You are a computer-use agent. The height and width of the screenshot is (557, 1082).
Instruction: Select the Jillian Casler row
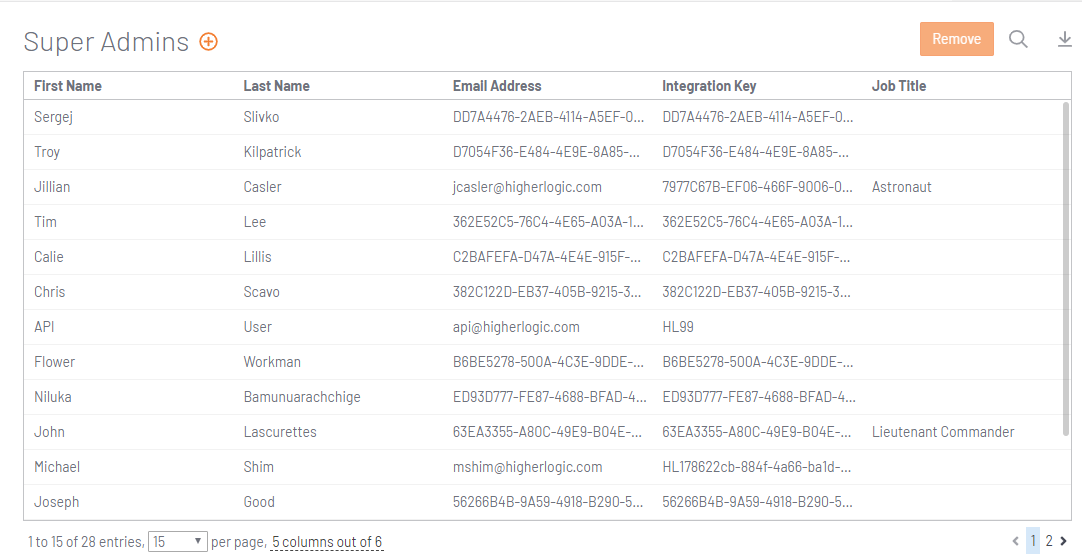tap(543, 187)
